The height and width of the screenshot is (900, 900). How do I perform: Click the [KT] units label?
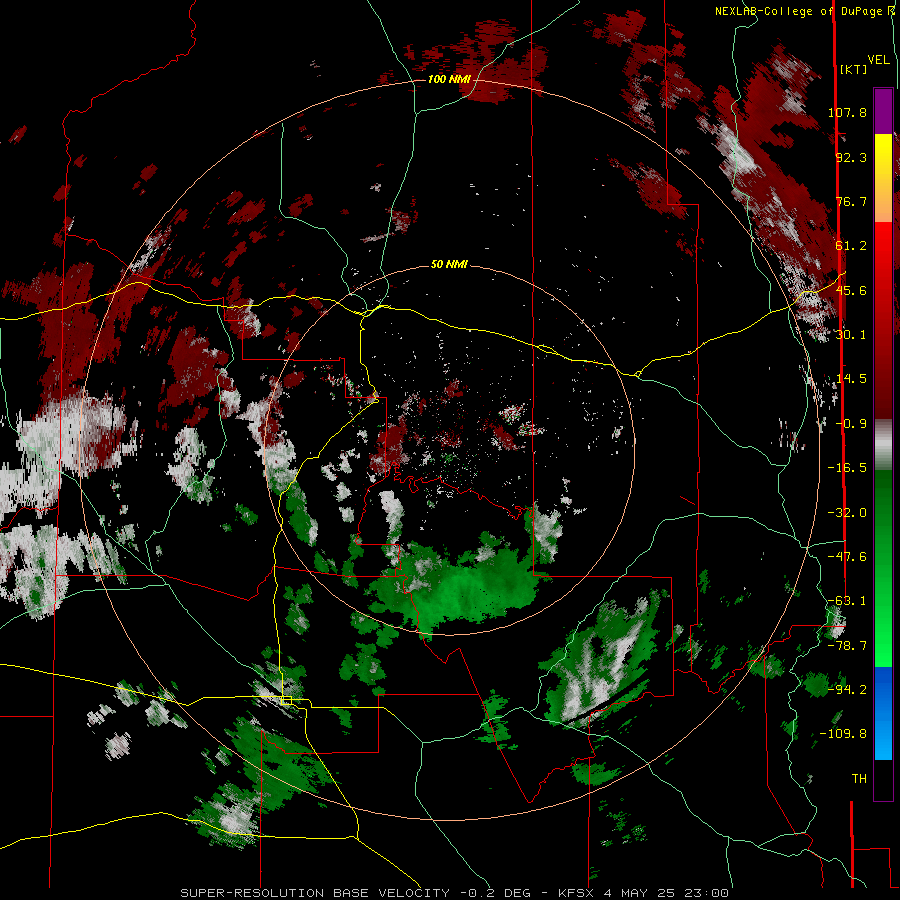click(x=853, y=69)
